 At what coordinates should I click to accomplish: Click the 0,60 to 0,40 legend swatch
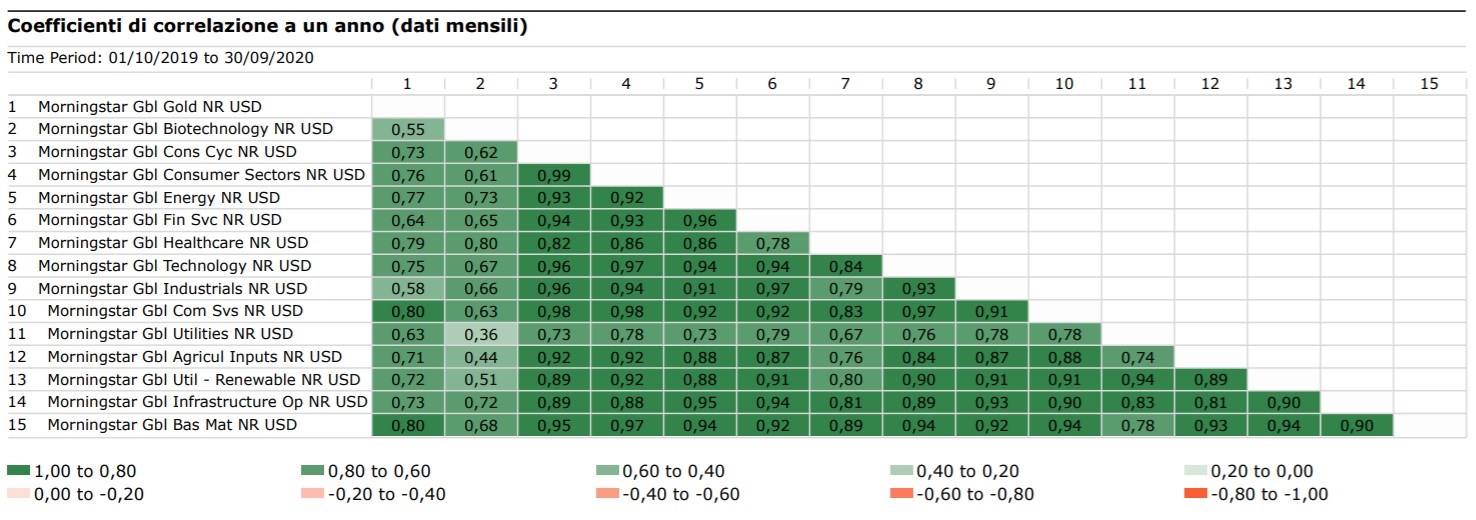607,471
